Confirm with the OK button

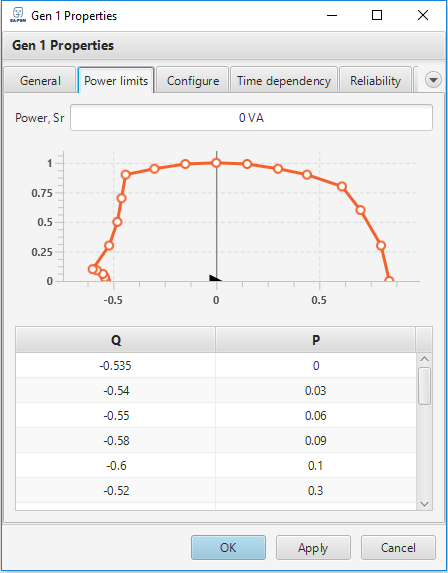coord(228,547)
